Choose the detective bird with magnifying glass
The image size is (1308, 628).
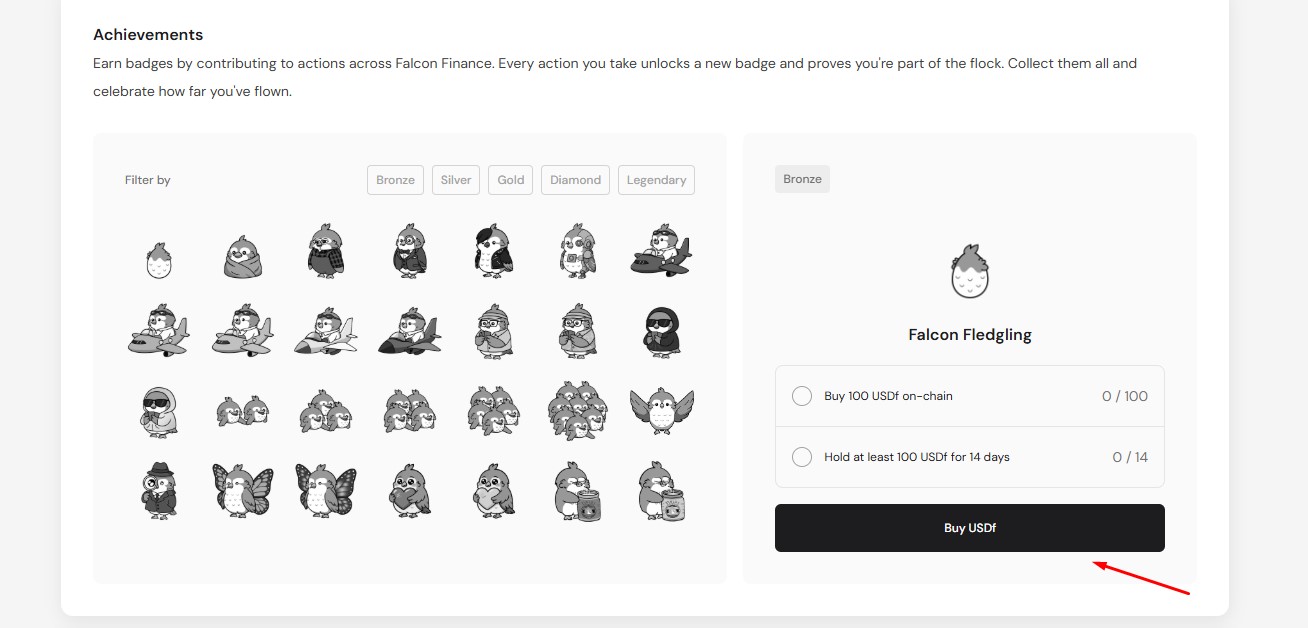pyautogui.click(x=159, y=490)
